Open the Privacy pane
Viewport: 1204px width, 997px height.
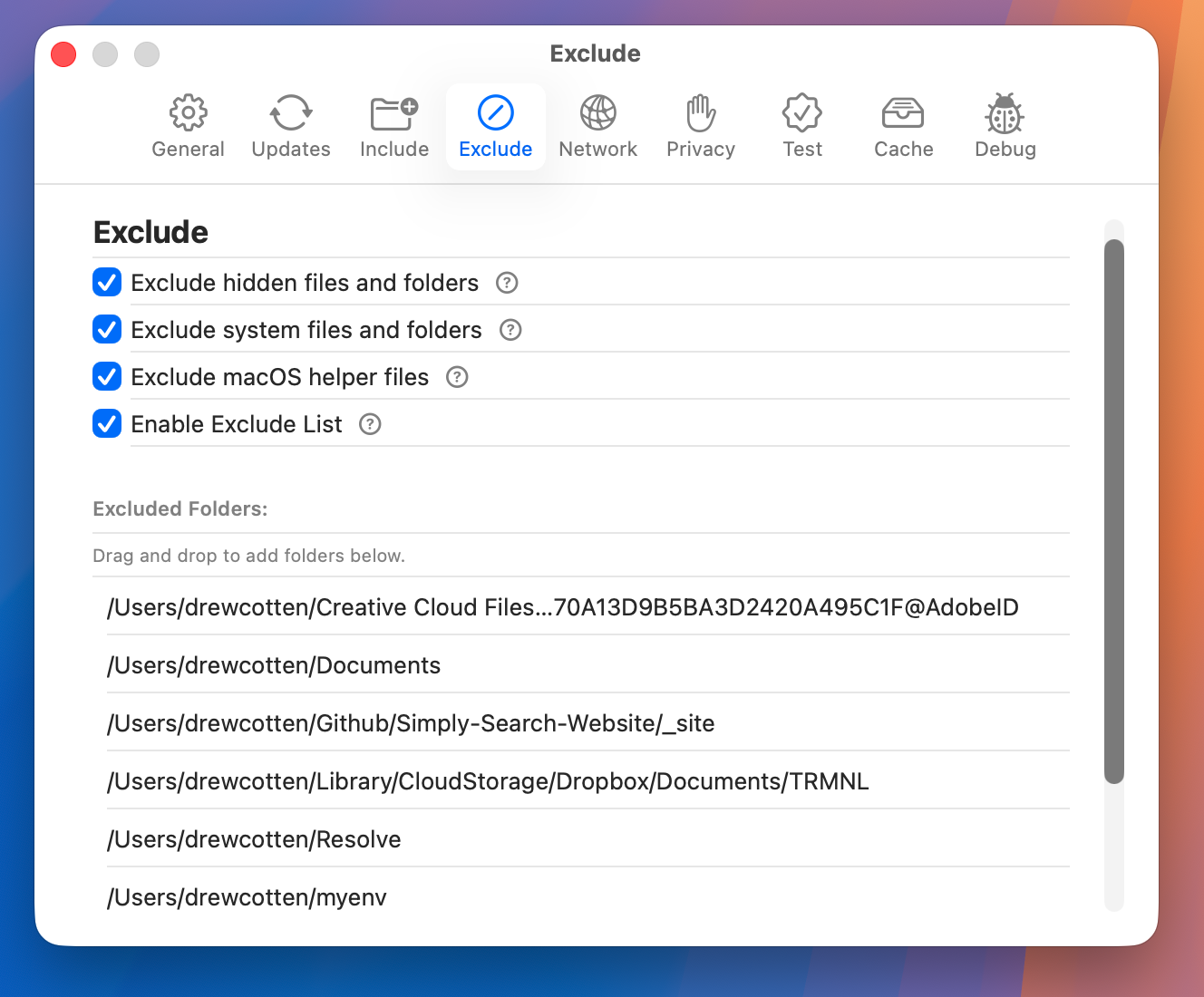point(700,125)
